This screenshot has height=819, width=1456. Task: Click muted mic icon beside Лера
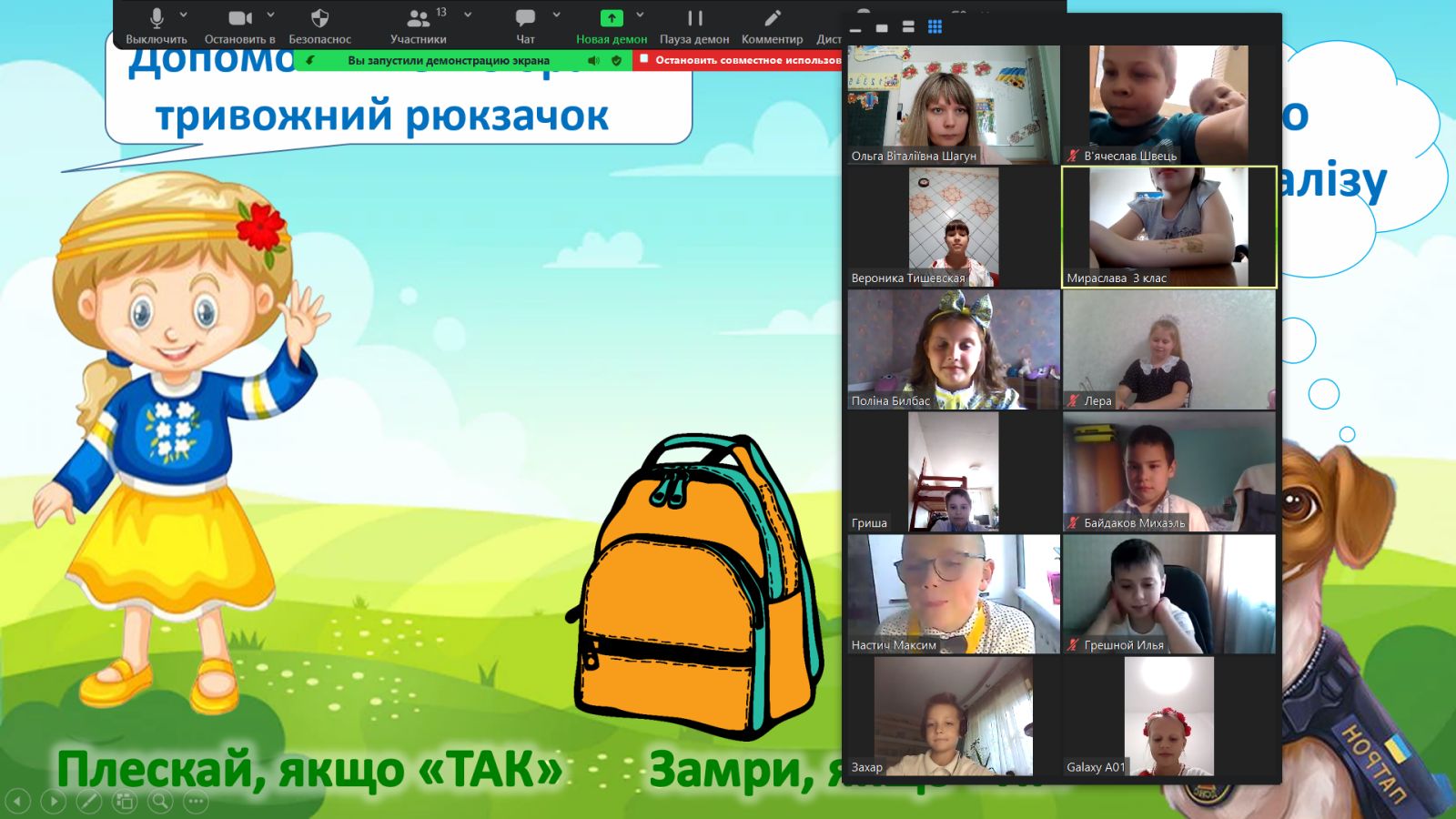(1073, 400)
